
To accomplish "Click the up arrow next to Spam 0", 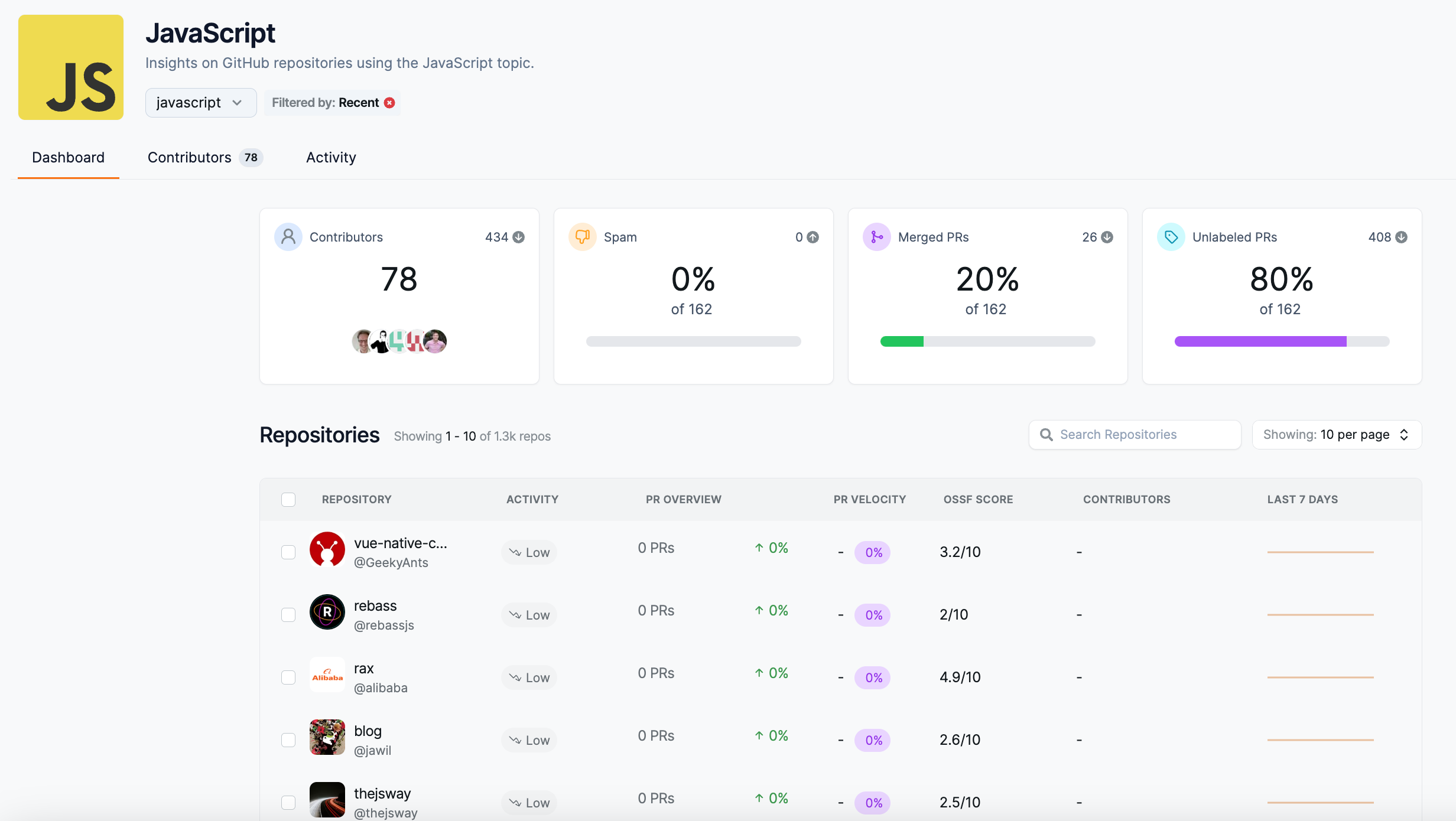I will [x=813, y=237].
